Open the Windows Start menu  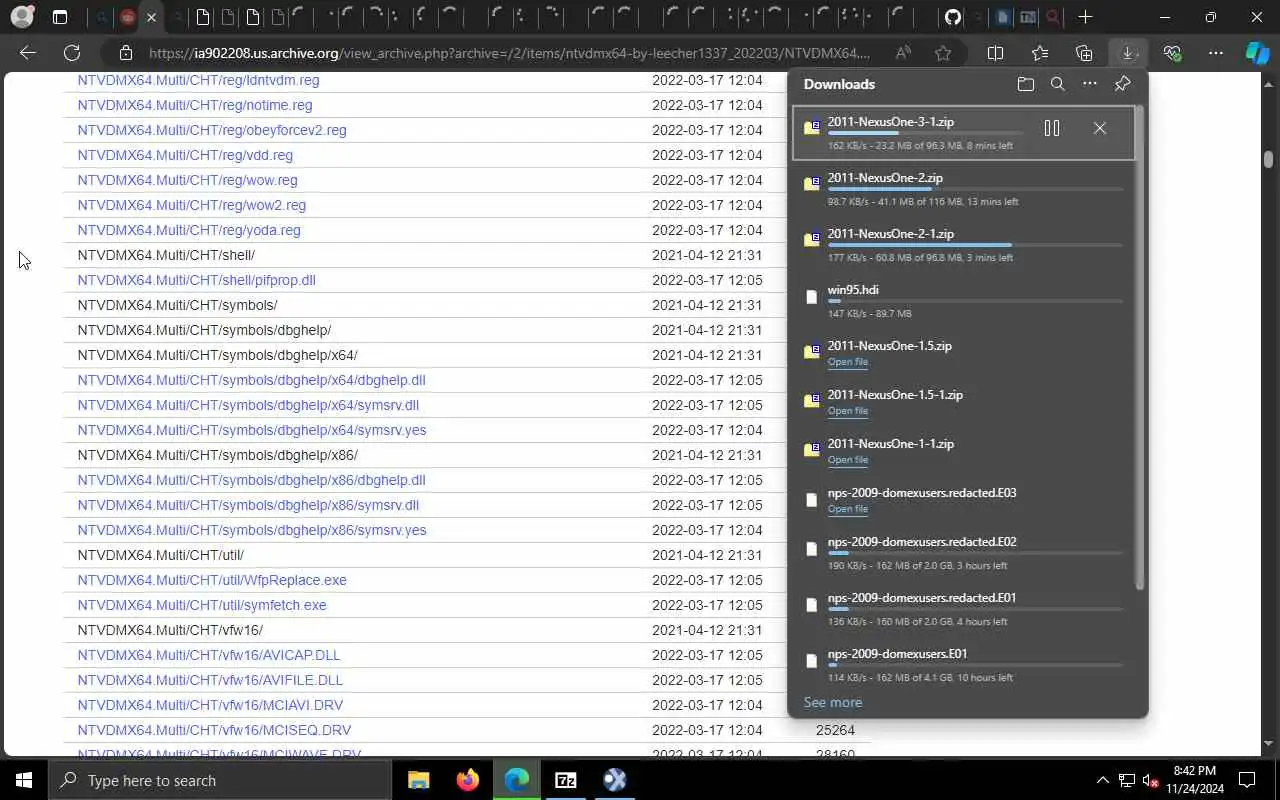[x=24, y=780]
